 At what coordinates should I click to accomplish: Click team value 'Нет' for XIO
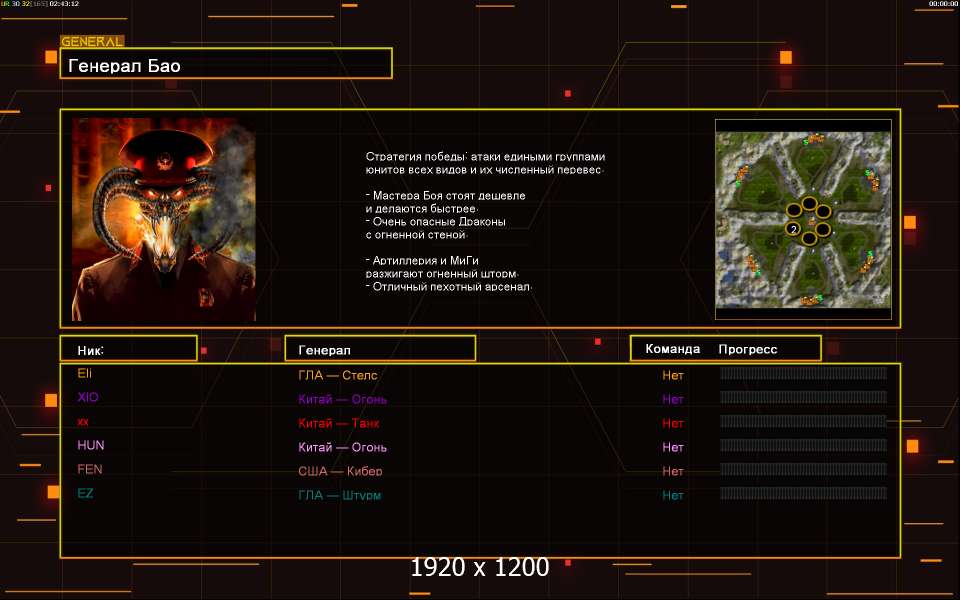672,399
